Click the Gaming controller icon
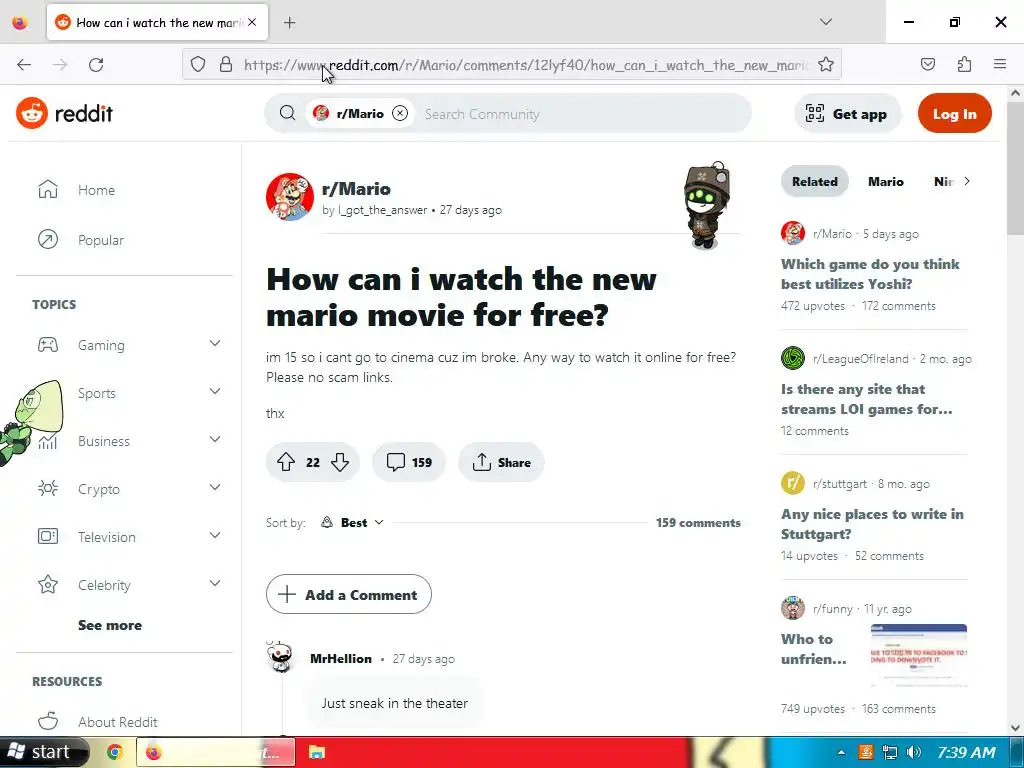Screen dimensions: 1024x768 coord(48,344)
